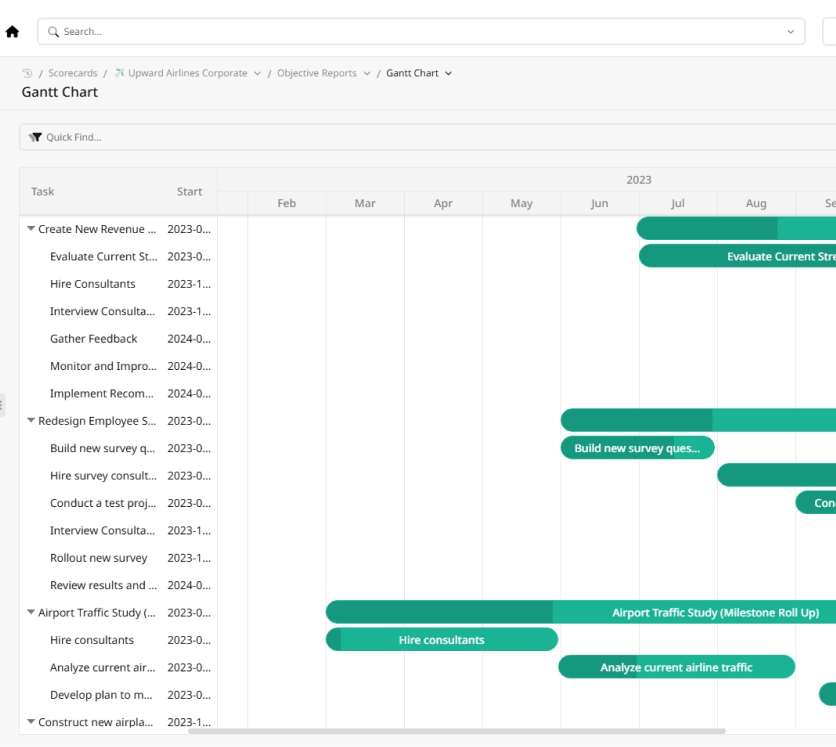Select the Evaluate Current Stre... Gantt bar
836x747 pixels.
pyautogui.click(x=737, y=256)
